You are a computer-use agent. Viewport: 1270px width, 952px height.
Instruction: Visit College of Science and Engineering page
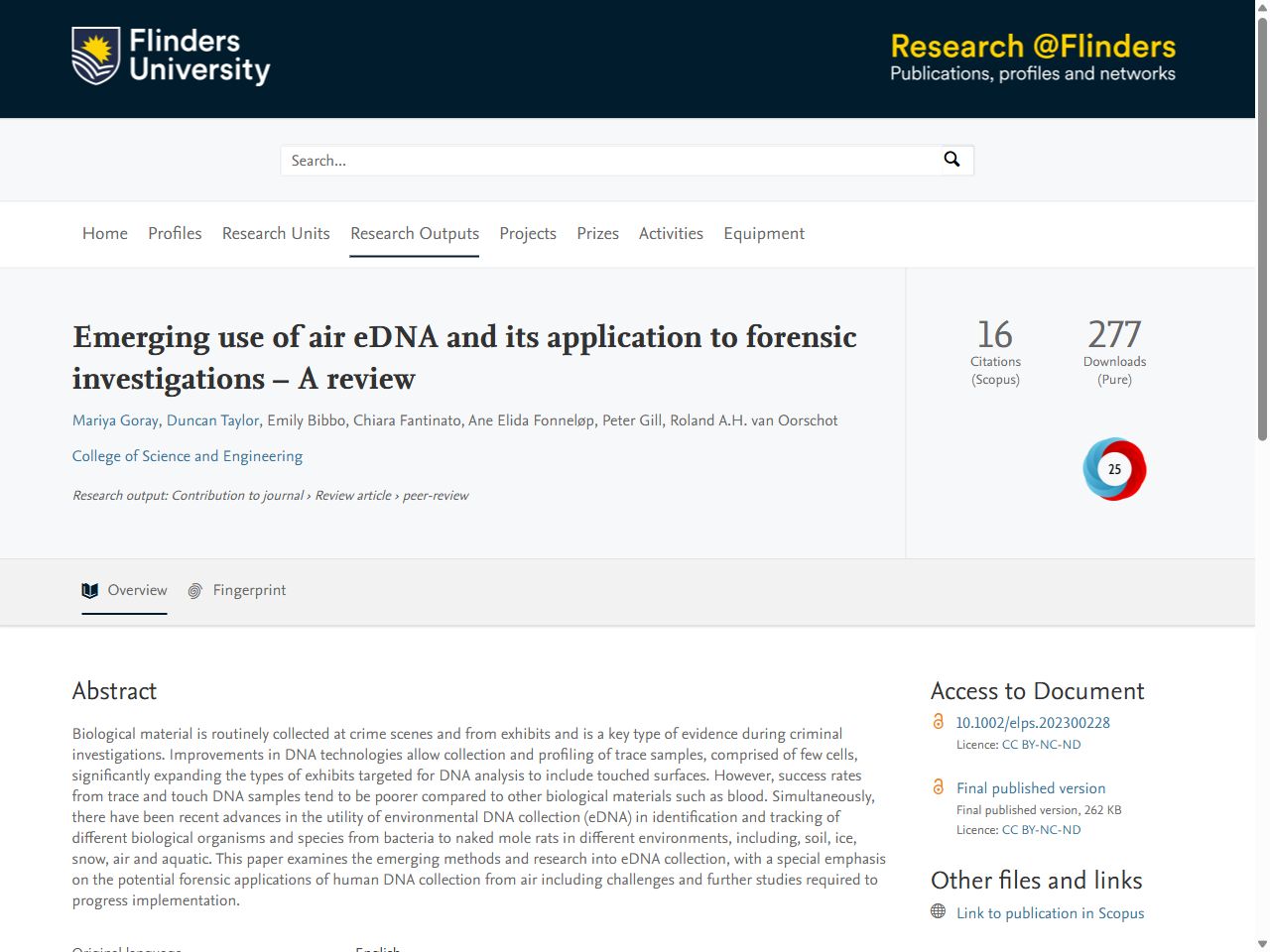coord(188,456)
